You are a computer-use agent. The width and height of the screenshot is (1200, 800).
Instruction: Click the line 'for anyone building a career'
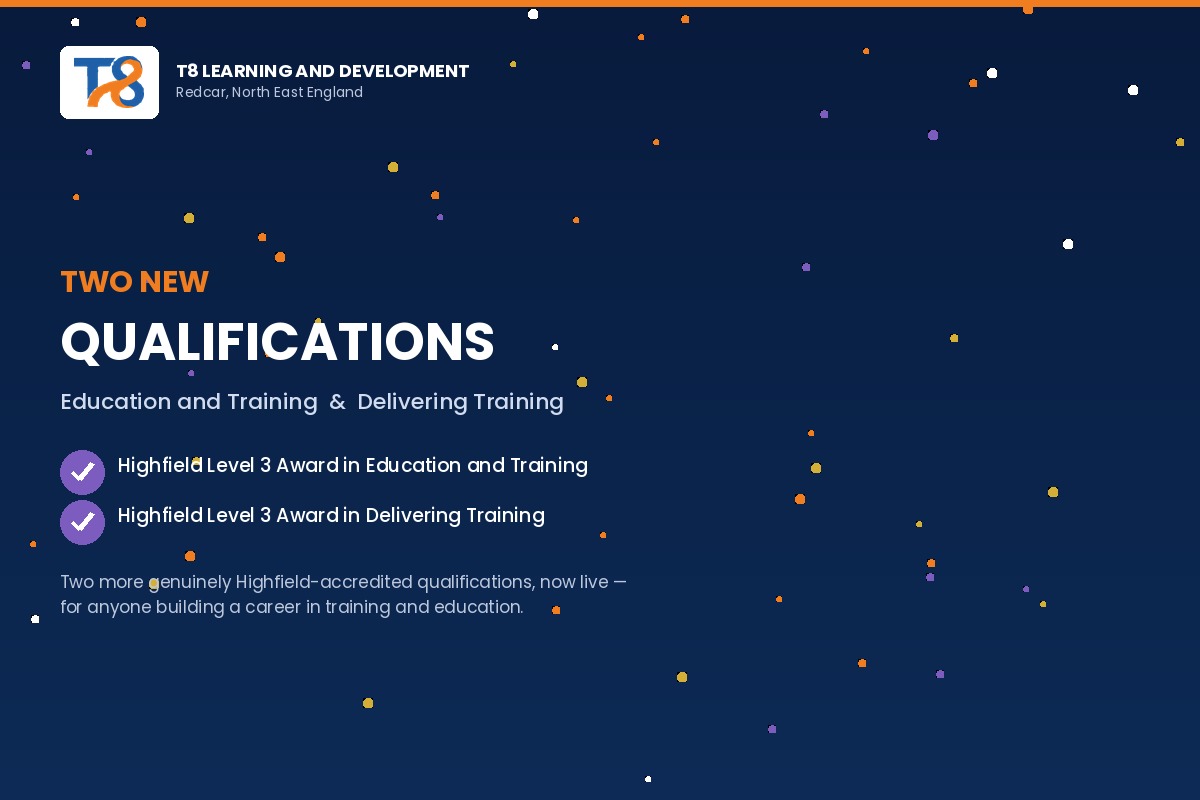291,607
